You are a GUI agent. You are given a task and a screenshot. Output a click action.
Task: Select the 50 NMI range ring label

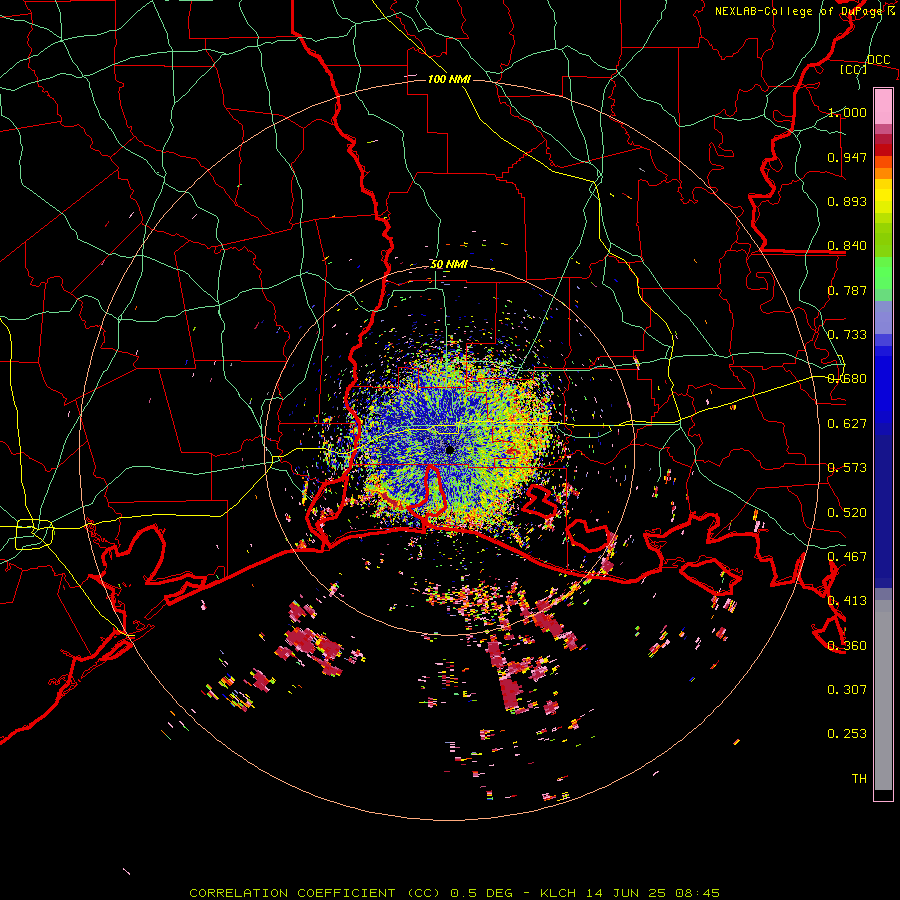[x=449, y=265]
